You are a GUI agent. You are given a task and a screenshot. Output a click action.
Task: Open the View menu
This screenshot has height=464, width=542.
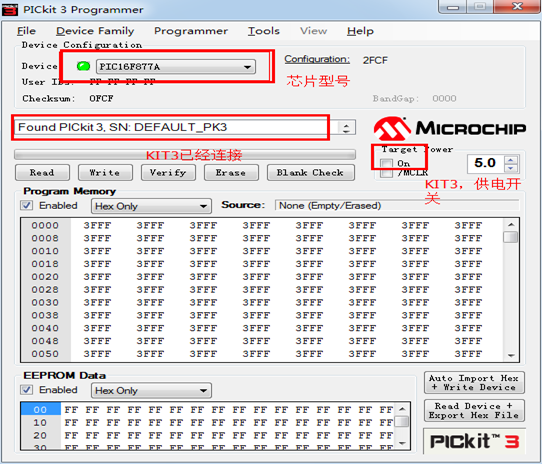(313, 31)
